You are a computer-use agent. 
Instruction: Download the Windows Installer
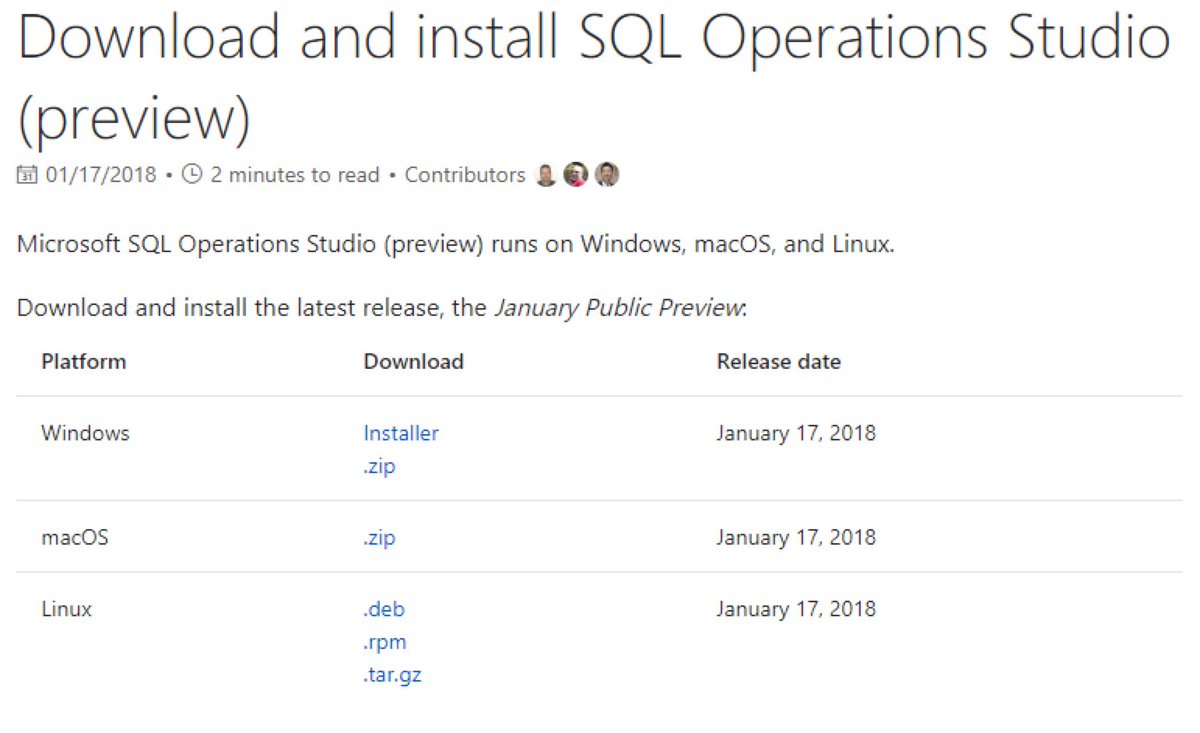[x=401, y=433]
